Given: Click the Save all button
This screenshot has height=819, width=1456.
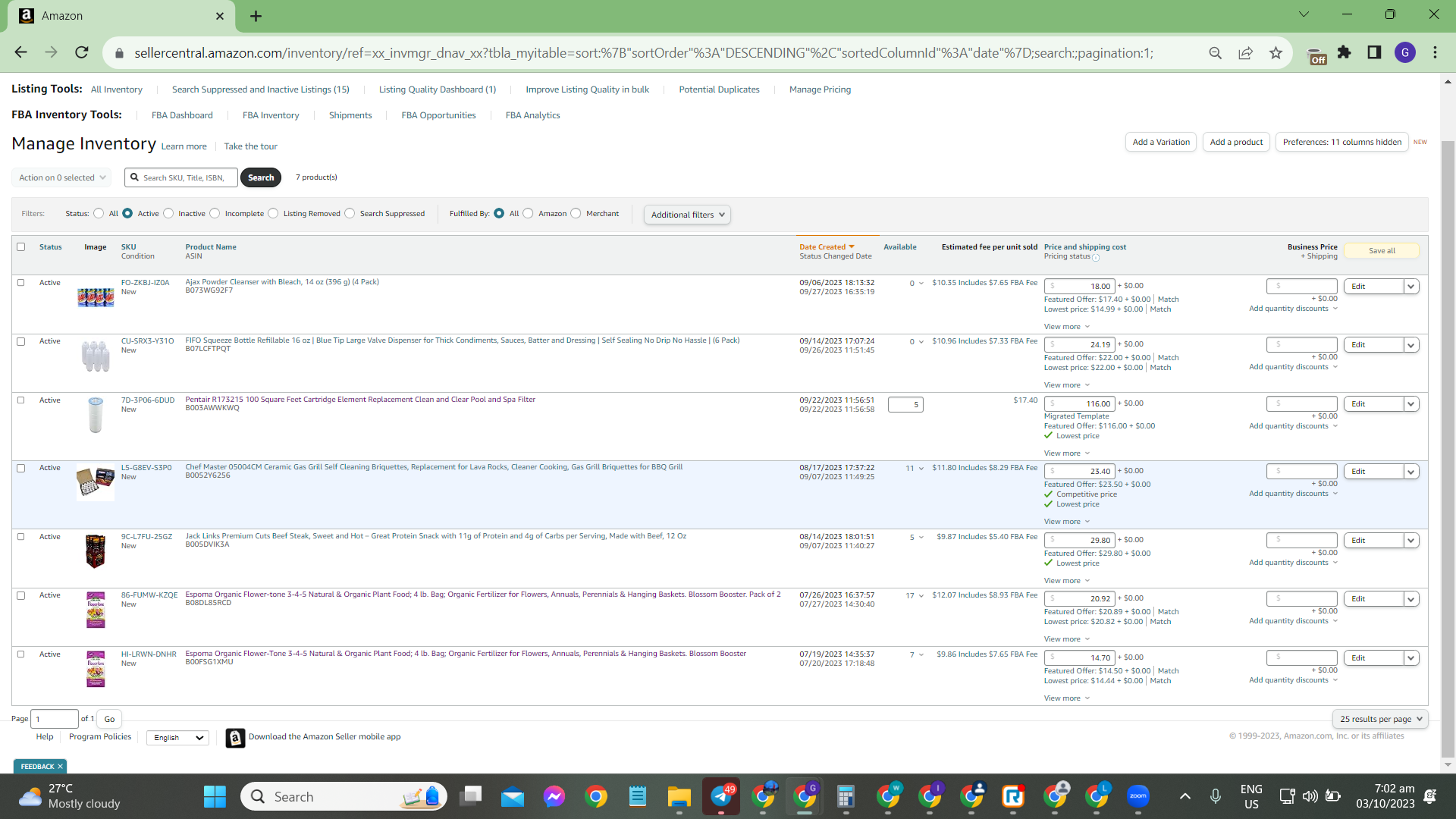Looking at the screenshot, I should click(x=1382, y=251).
